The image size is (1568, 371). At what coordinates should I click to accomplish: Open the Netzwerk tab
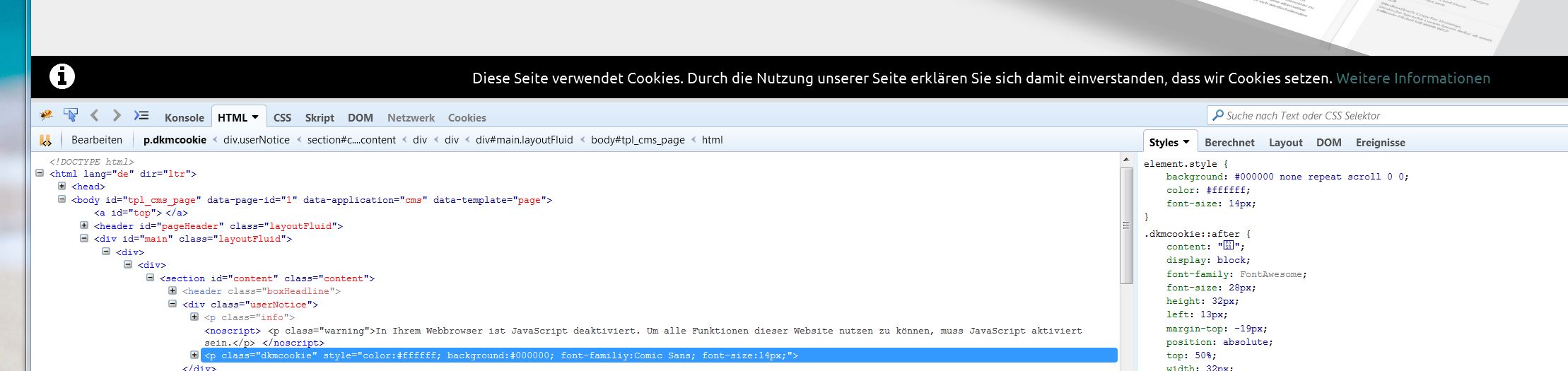pos(411,118)
